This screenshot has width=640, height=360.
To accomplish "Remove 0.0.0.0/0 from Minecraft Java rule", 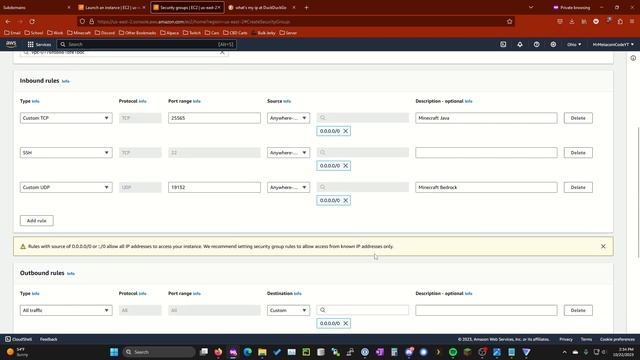I will [x=346, y=131].
